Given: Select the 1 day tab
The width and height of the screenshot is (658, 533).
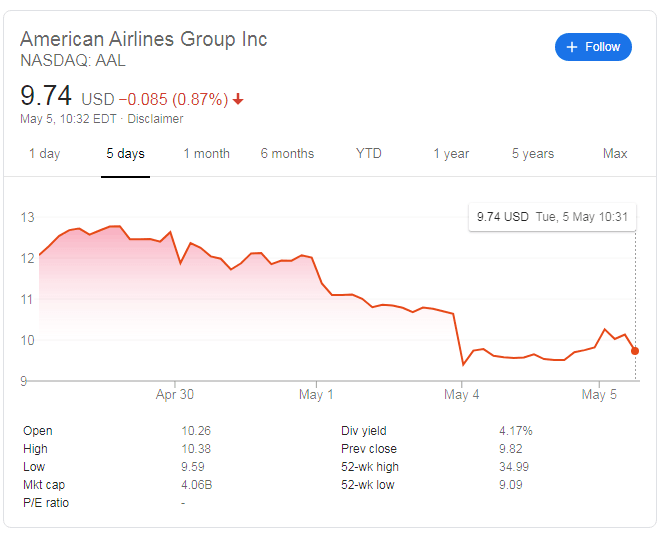Looking at the screenshot, I should pyautogui.click(x=44, y=154).
